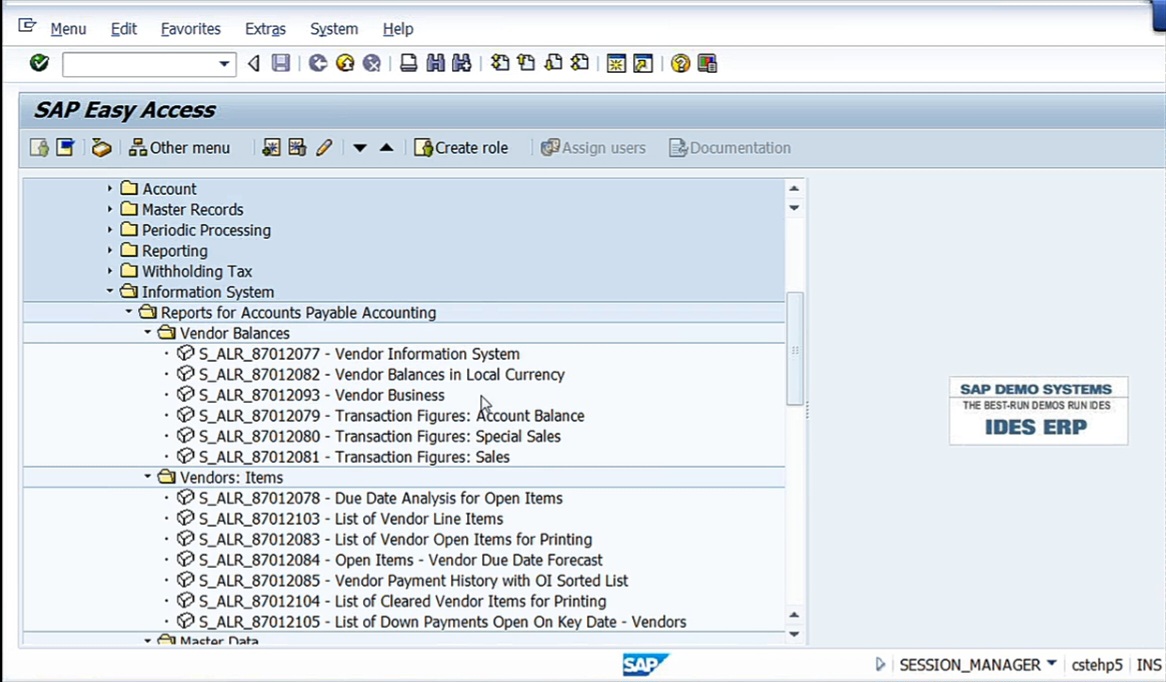Click the Other menu button
The image size is (1166, 682).
click(x=179, y=147)
